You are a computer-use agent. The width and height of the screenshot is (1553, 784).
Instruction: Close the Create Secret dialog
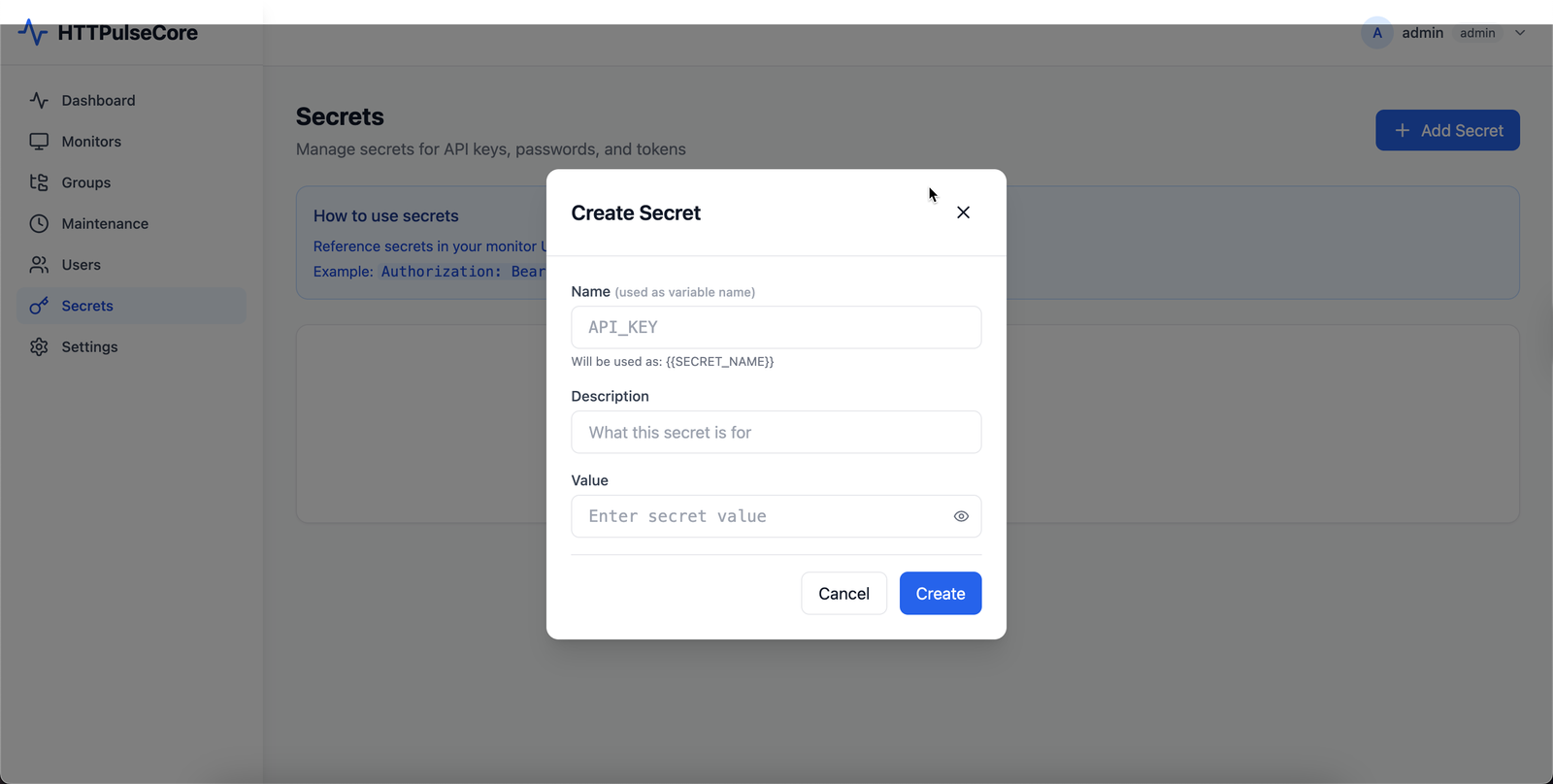point(963,212)
